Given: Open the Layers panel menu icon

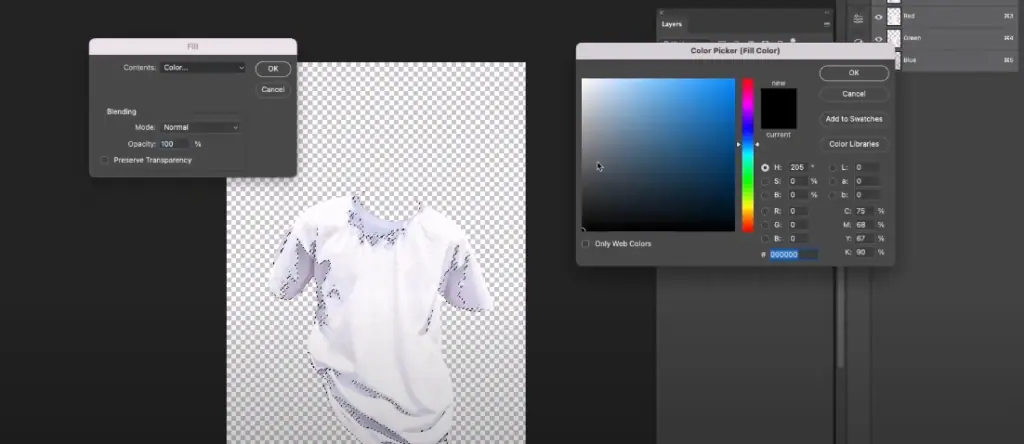Looking at the screenshot, I should click(x=825, y=23).
